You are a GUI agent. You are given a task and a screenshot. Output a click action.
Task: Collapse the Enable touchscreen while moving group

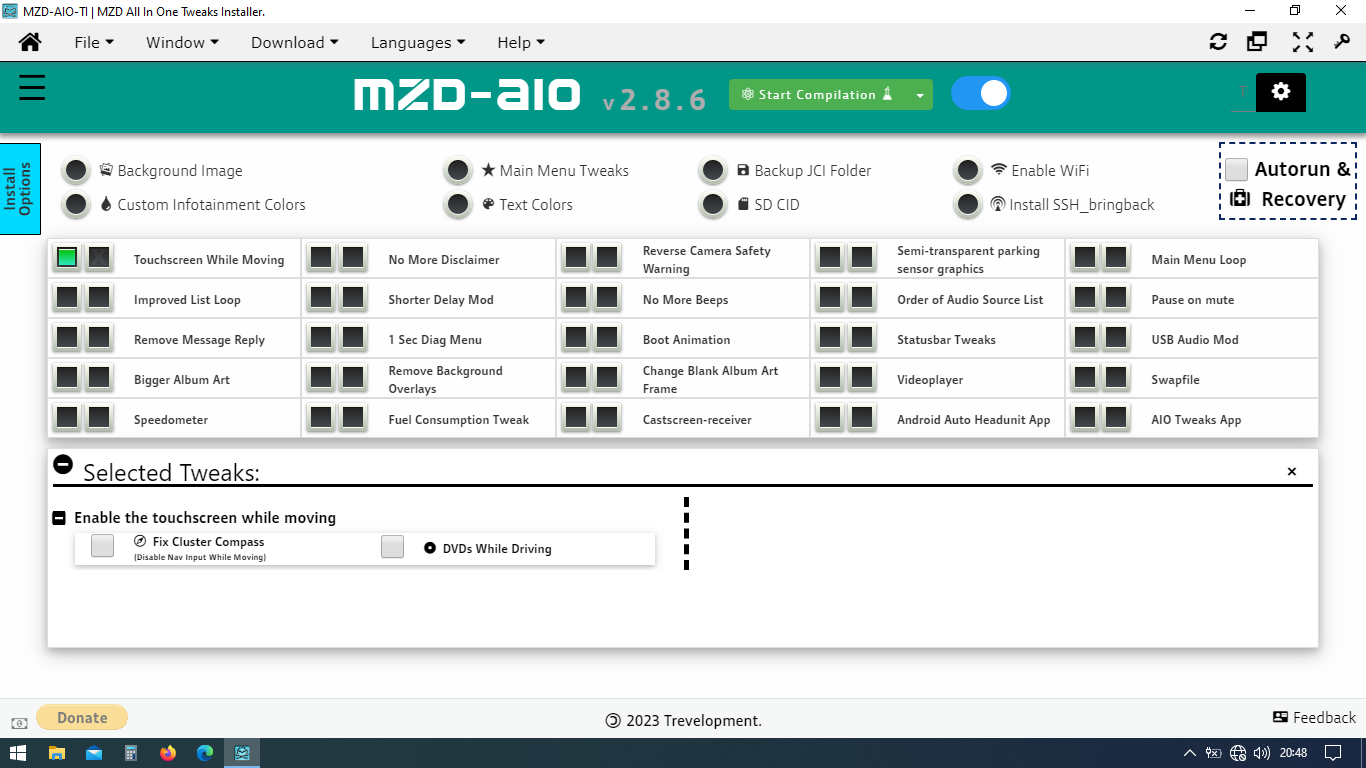pyautogui.click(x=59, y=518)
